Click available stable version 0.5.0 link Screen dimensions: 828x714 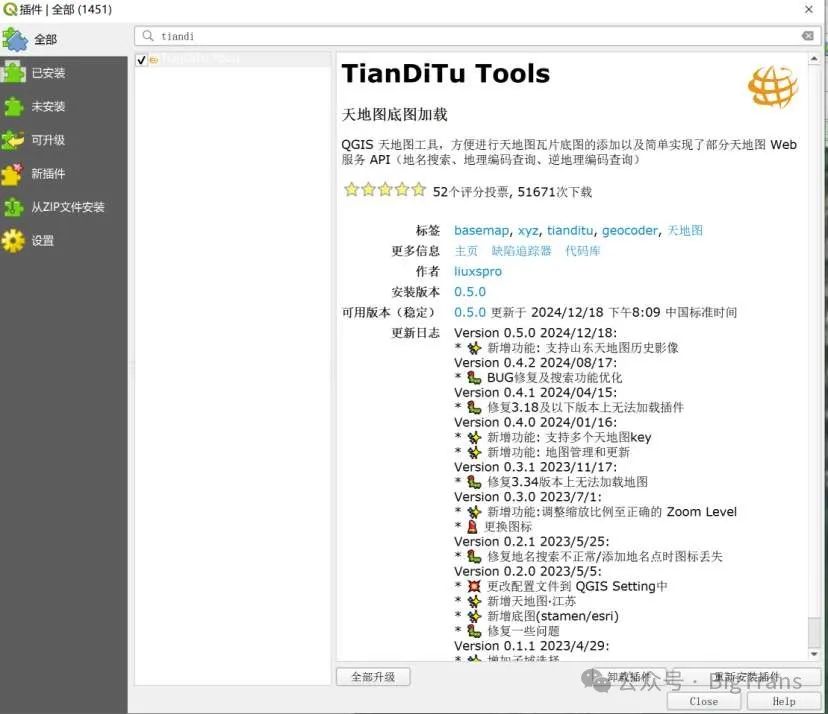[470, 312]
